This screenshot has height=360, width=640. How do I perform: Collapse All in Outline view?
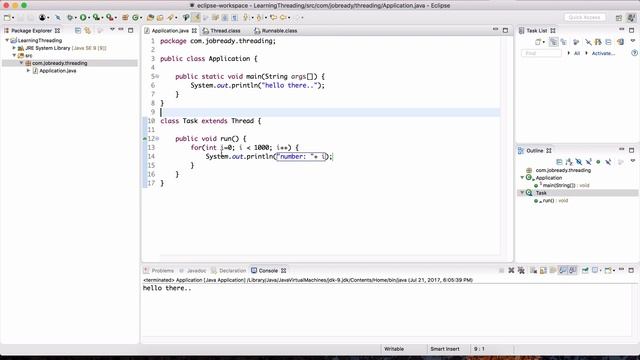pos(559,162)
